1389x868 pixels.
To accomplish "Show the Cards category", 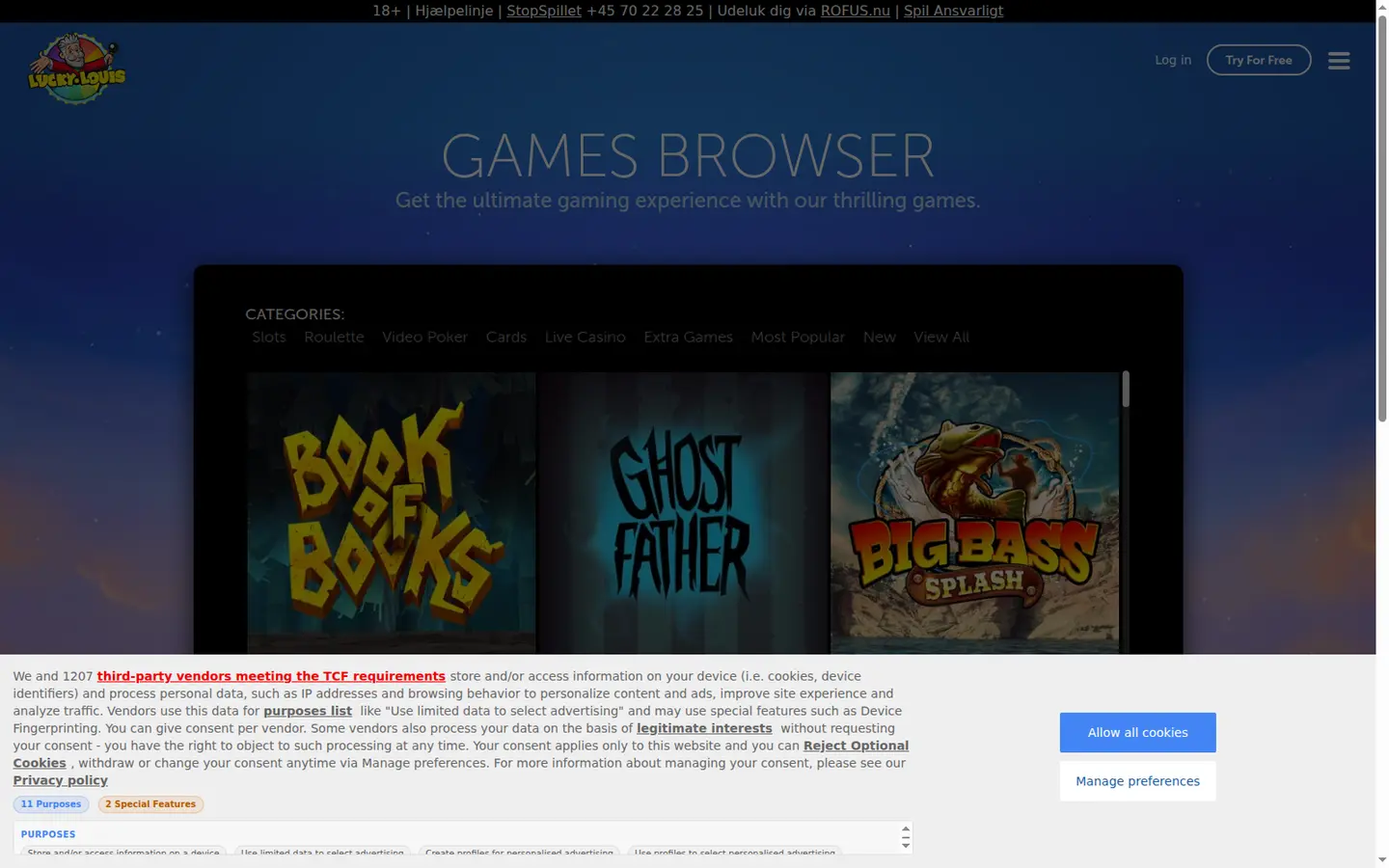I will tap(506, 338).
